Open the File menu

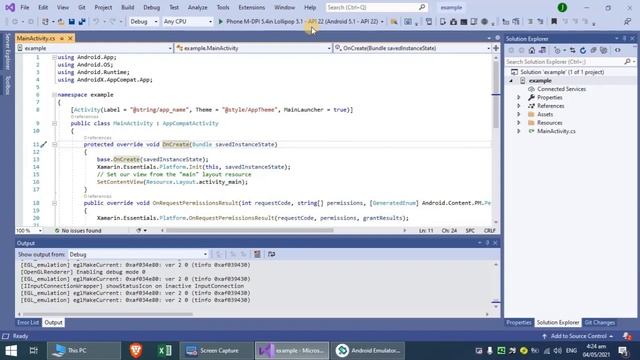coord(25,7)
